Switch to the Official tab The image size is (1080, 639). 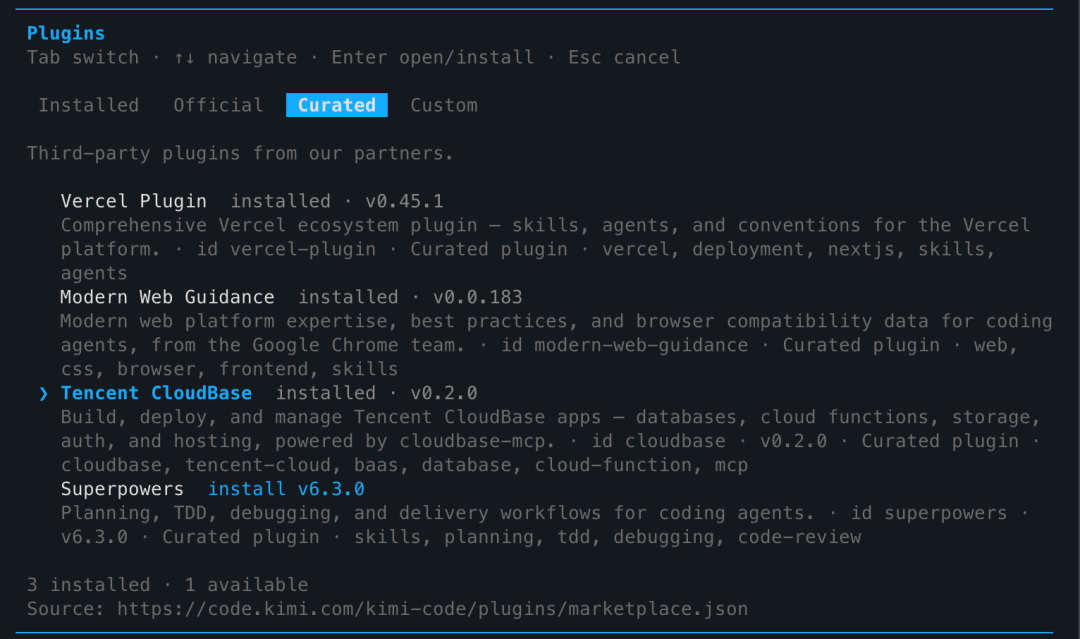[x=218, y=105]
